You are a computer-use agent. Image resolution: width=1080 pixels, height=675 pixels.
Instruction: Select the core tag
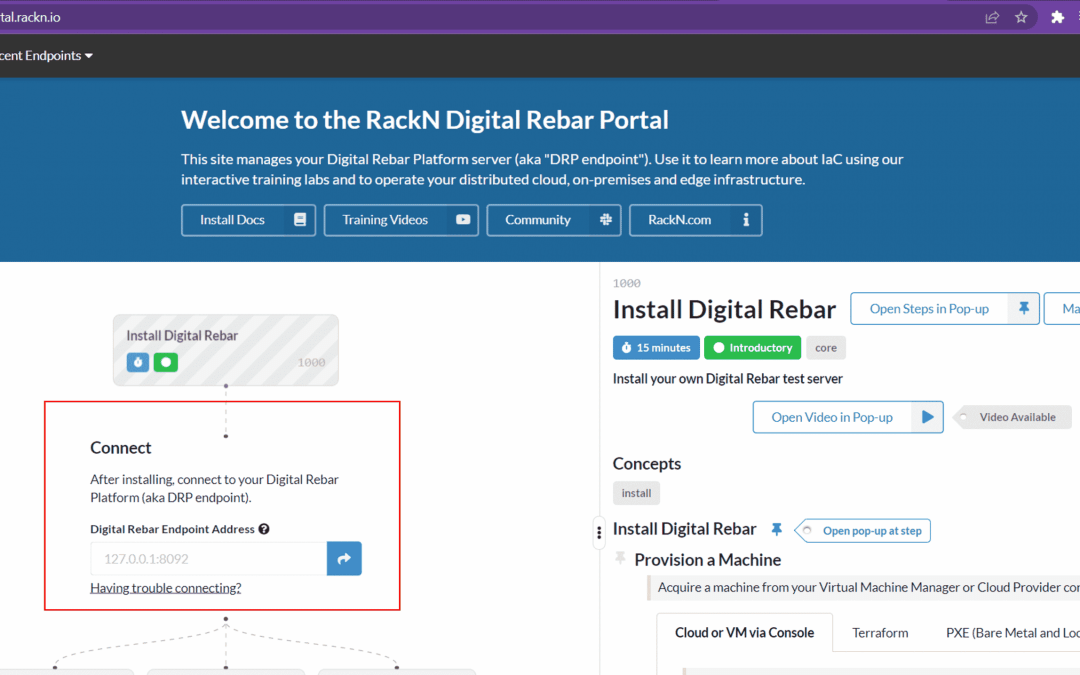(826, 348)
